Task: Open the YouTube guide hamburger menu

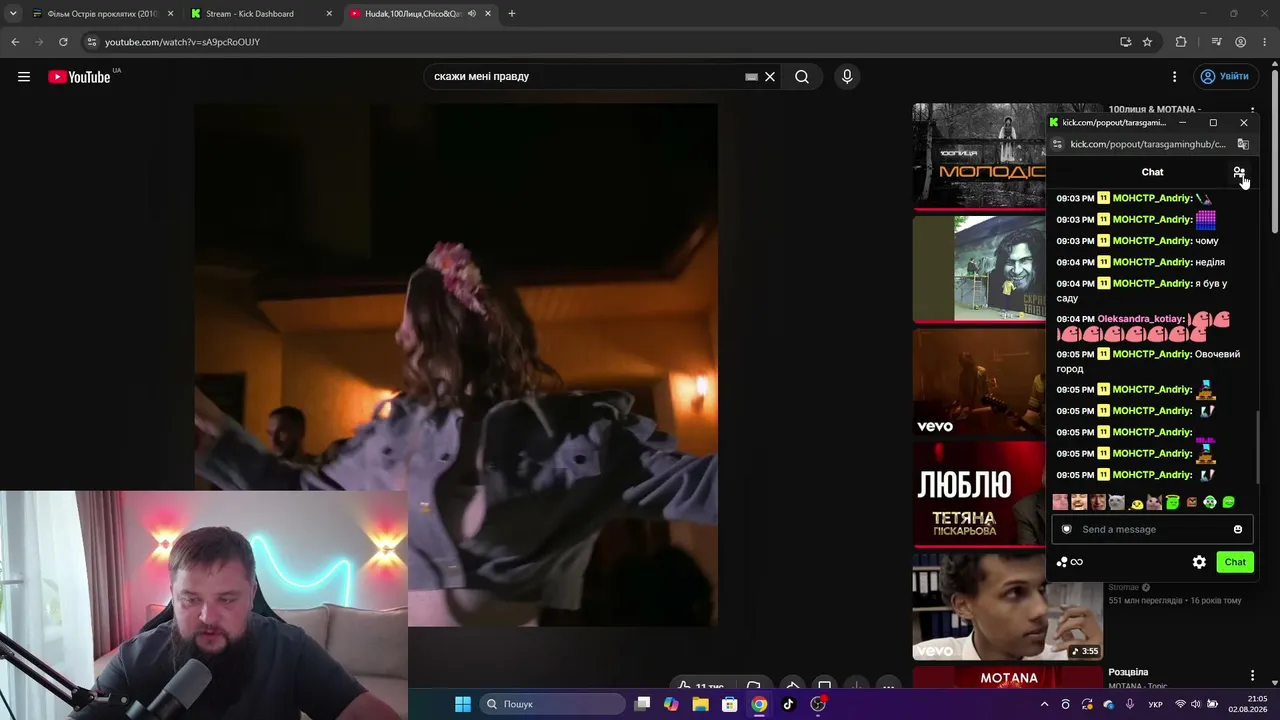Action: click(24, 77)
